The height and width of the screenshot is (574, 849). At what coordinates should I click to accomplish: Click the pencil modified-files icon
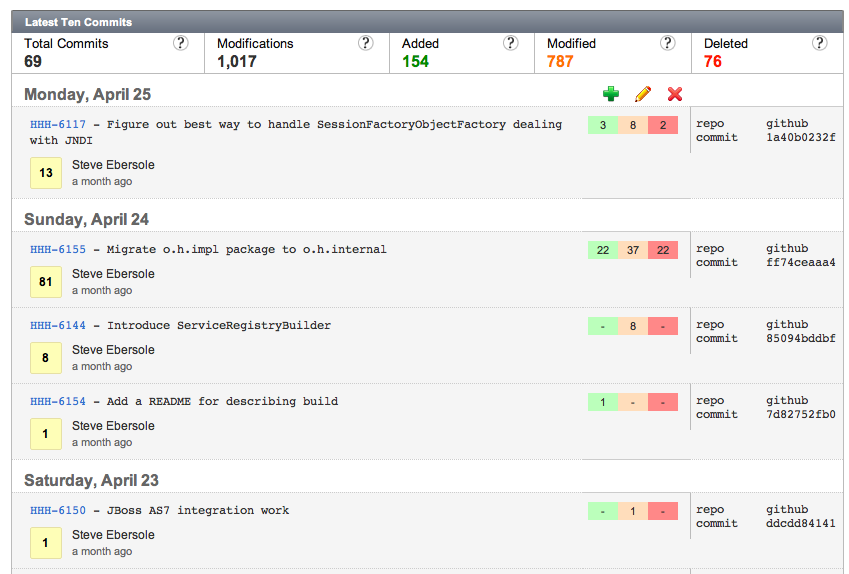coord(643,94)
